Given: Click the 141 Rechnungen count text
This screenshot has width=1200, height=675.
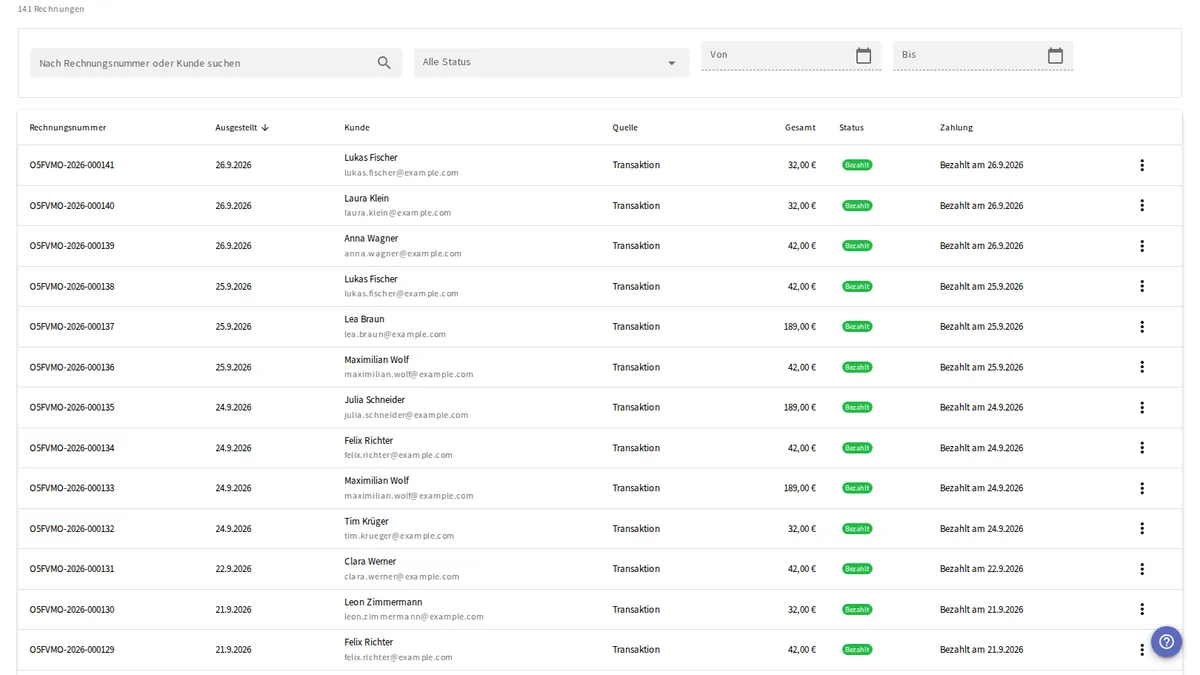Looking at the screenshot, I should [51, 9].
